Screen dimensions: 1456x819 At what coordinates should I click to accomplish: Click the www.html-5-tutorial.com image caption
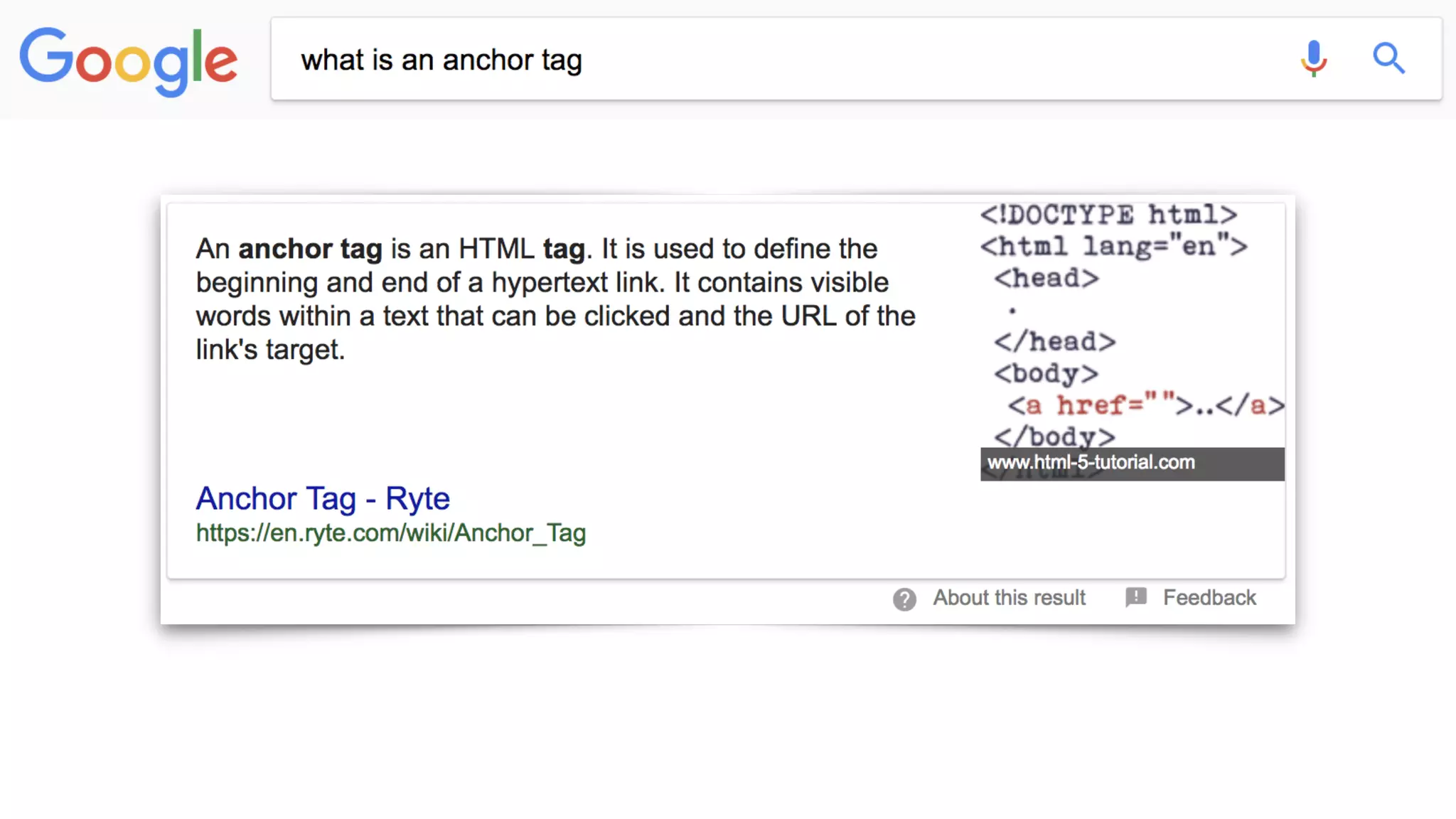tap(1091, 463)
